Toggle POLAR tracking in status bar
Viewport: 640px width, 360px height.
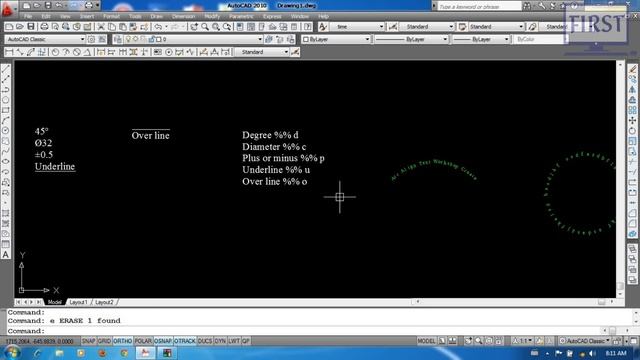click(143, 341)
